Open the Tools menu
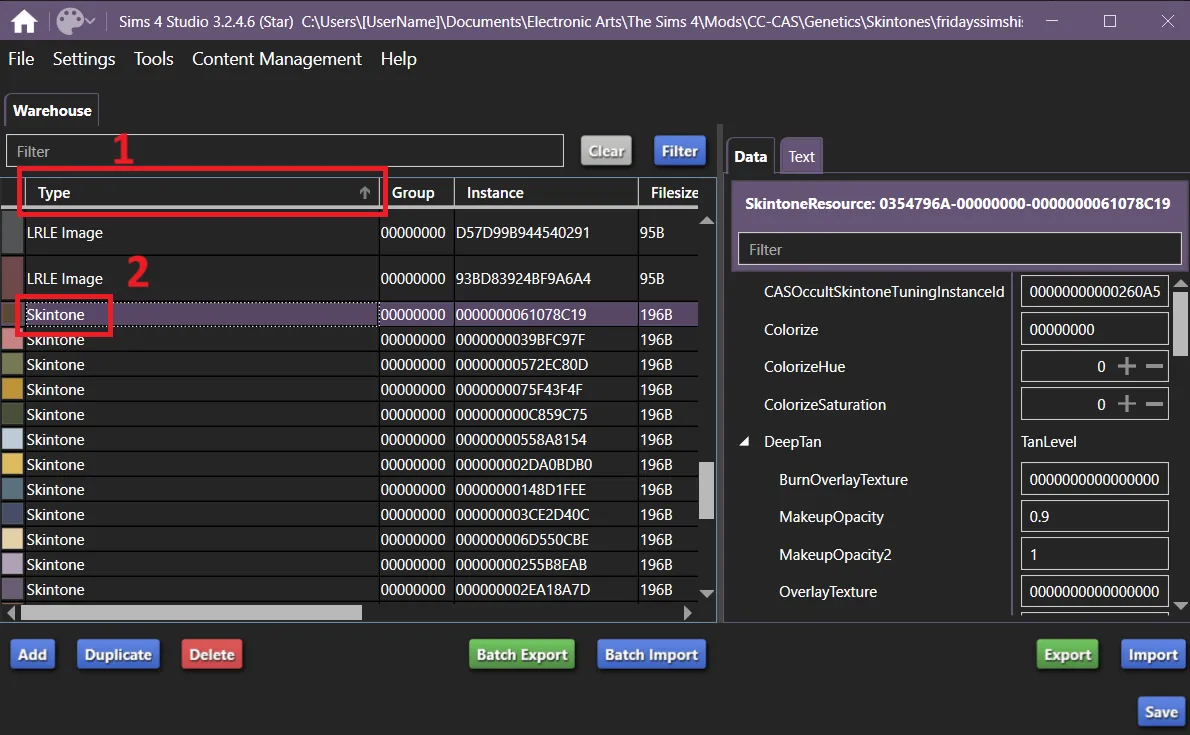This screenshot has height=735, width=1190. (x=154, y=59)
